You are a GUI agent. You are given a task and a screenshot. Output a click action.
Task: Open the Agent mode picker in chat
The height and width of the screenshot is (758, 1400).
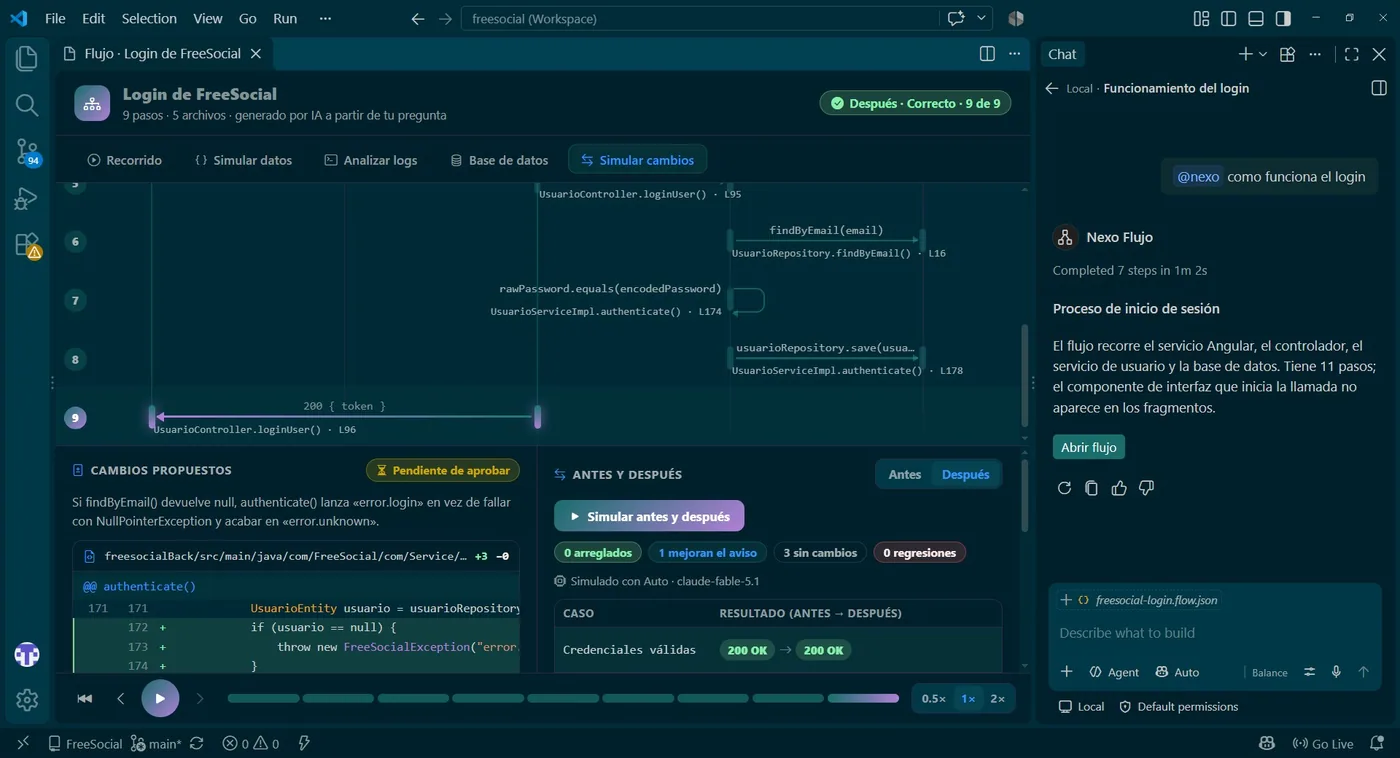coord(1114,672)
